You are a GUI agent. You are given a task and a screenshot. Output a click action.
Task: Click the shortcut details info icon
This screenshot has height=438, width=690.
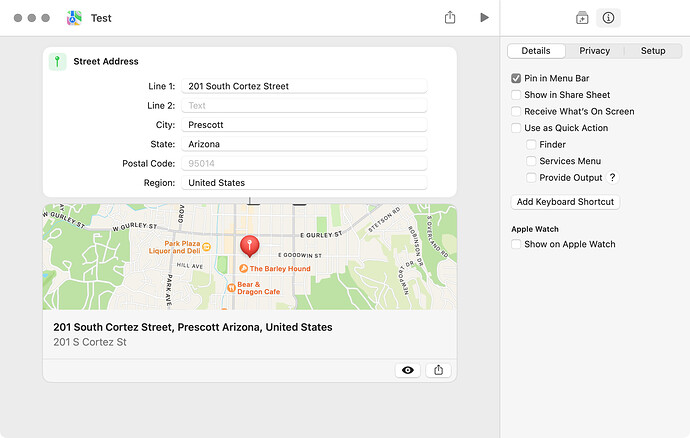[608, 18]
